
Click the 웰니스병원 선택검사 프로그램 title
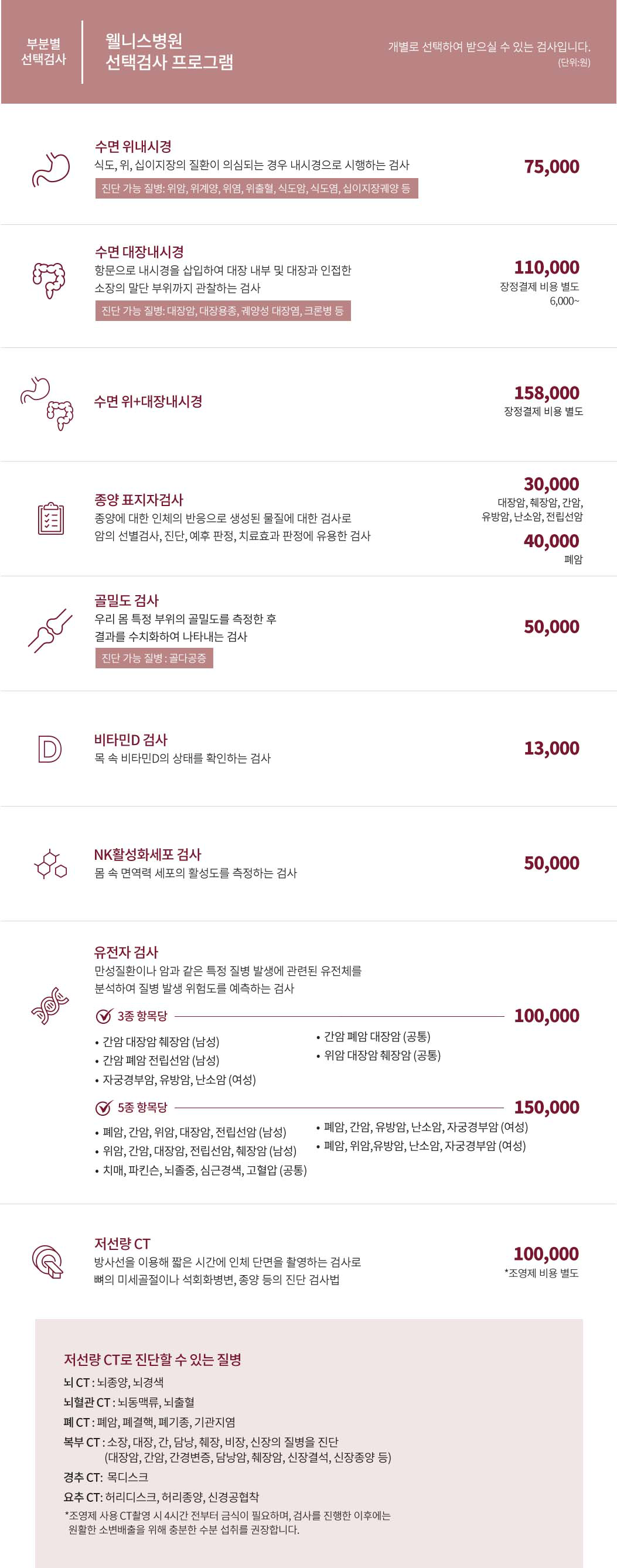(169, 52)
